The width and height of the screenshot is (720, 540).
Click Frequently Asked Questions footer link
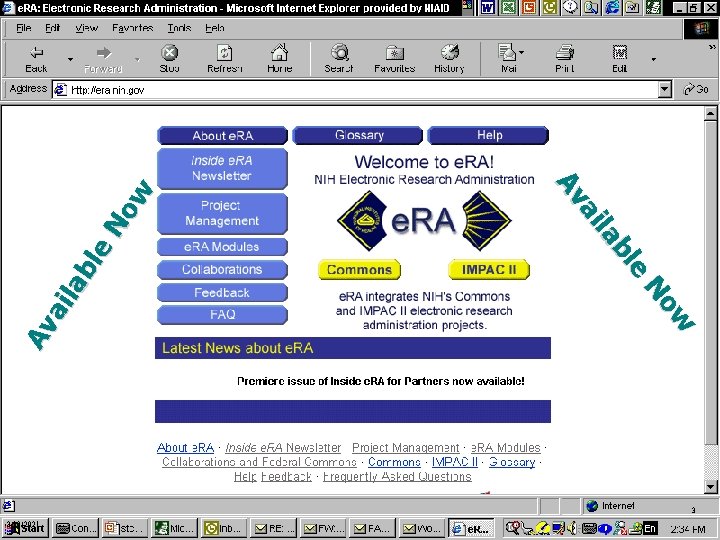click(x=397, y=477)
